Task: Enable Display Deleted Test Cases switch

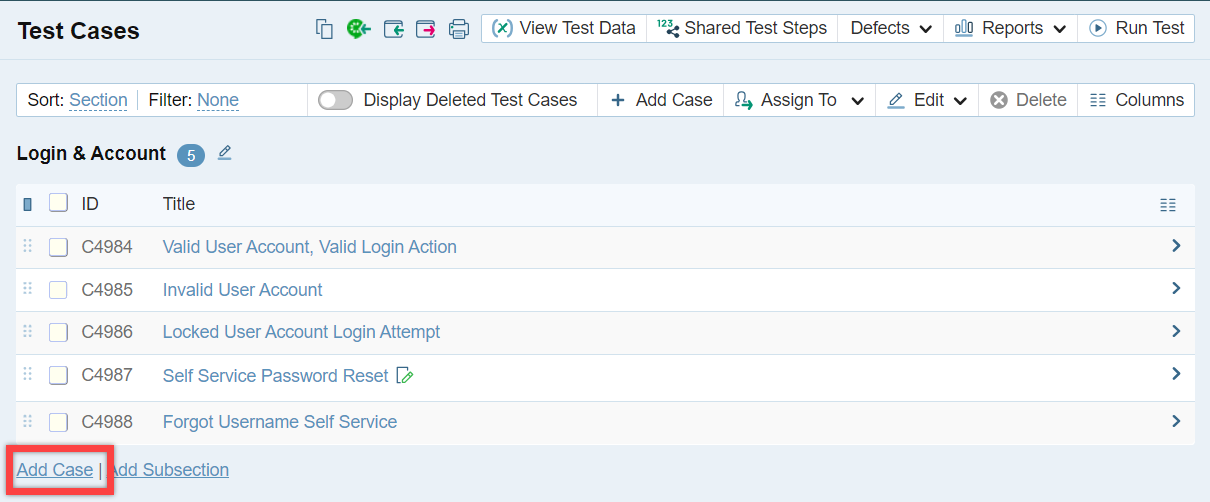Action: pos(335,100)
